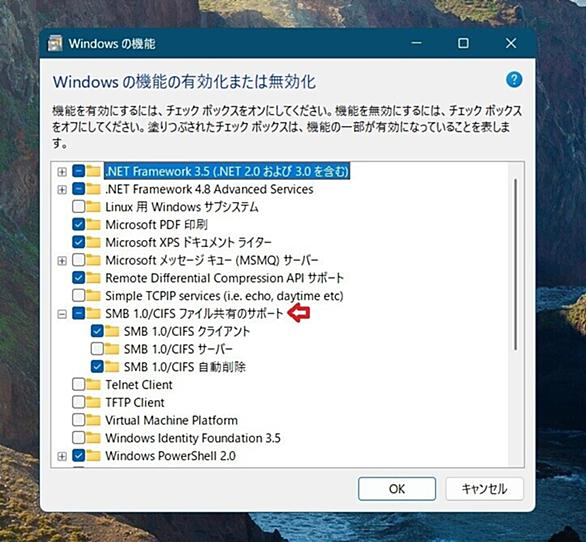The image size is (586, 542).
Task: Toggle the Telnet Client checkbox
Action: pos(78,384)
